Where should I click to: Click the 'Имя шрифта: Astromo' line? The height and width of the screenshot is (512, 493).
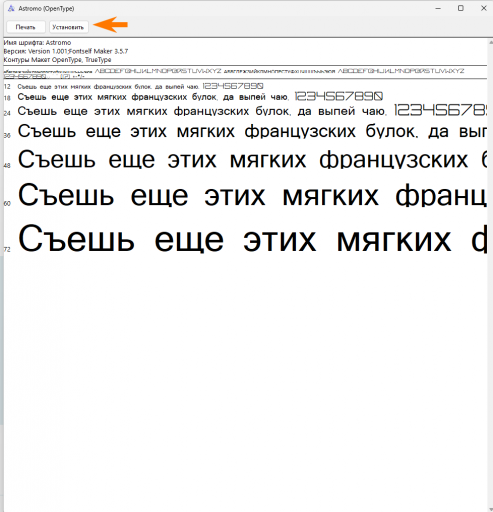[37, 43]
